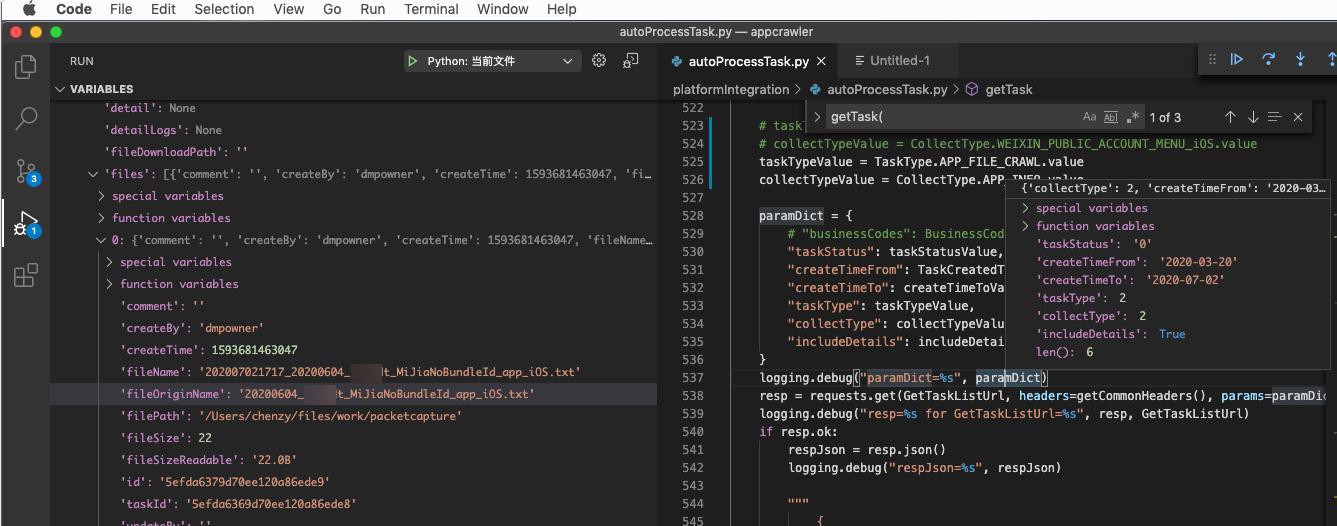This screenshot has height=526, width=1337.
Task: Open the File menu
Action: (x=121, y=9)
